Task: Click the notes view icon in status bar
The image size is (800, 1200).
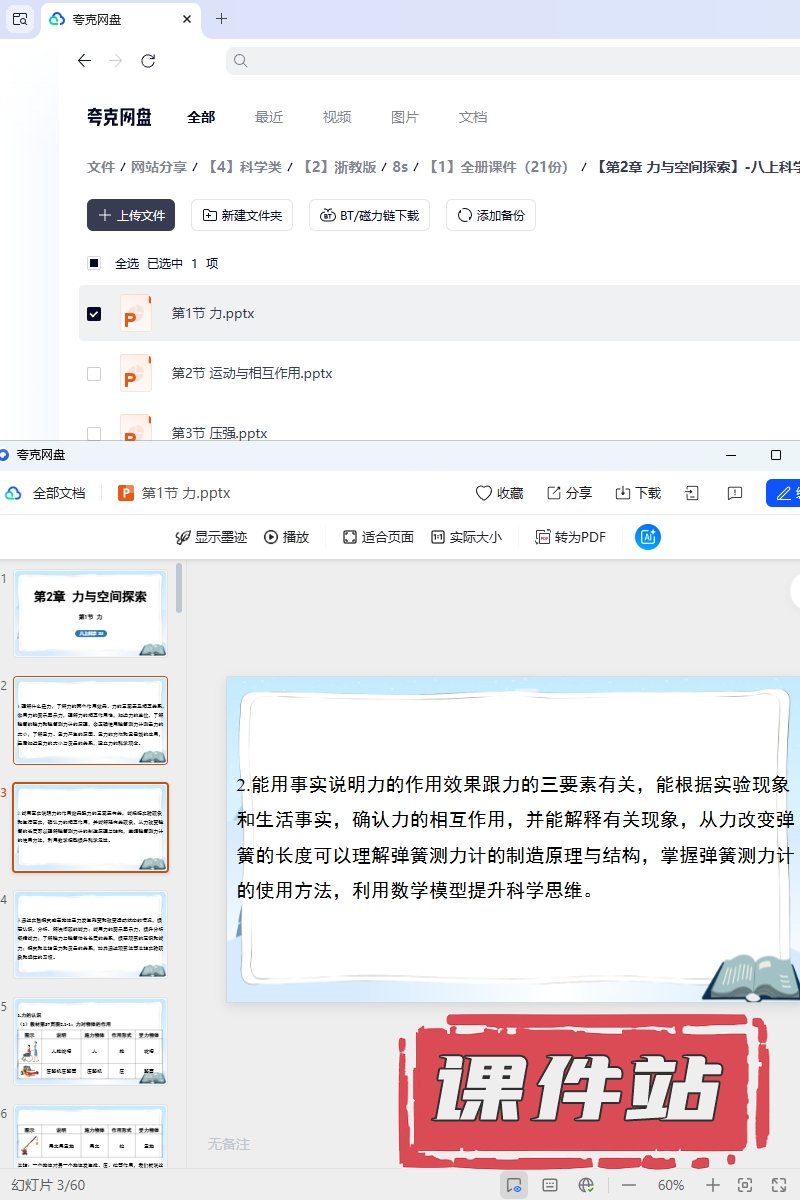Action: pyautogui.click(x=550, y=1185)
